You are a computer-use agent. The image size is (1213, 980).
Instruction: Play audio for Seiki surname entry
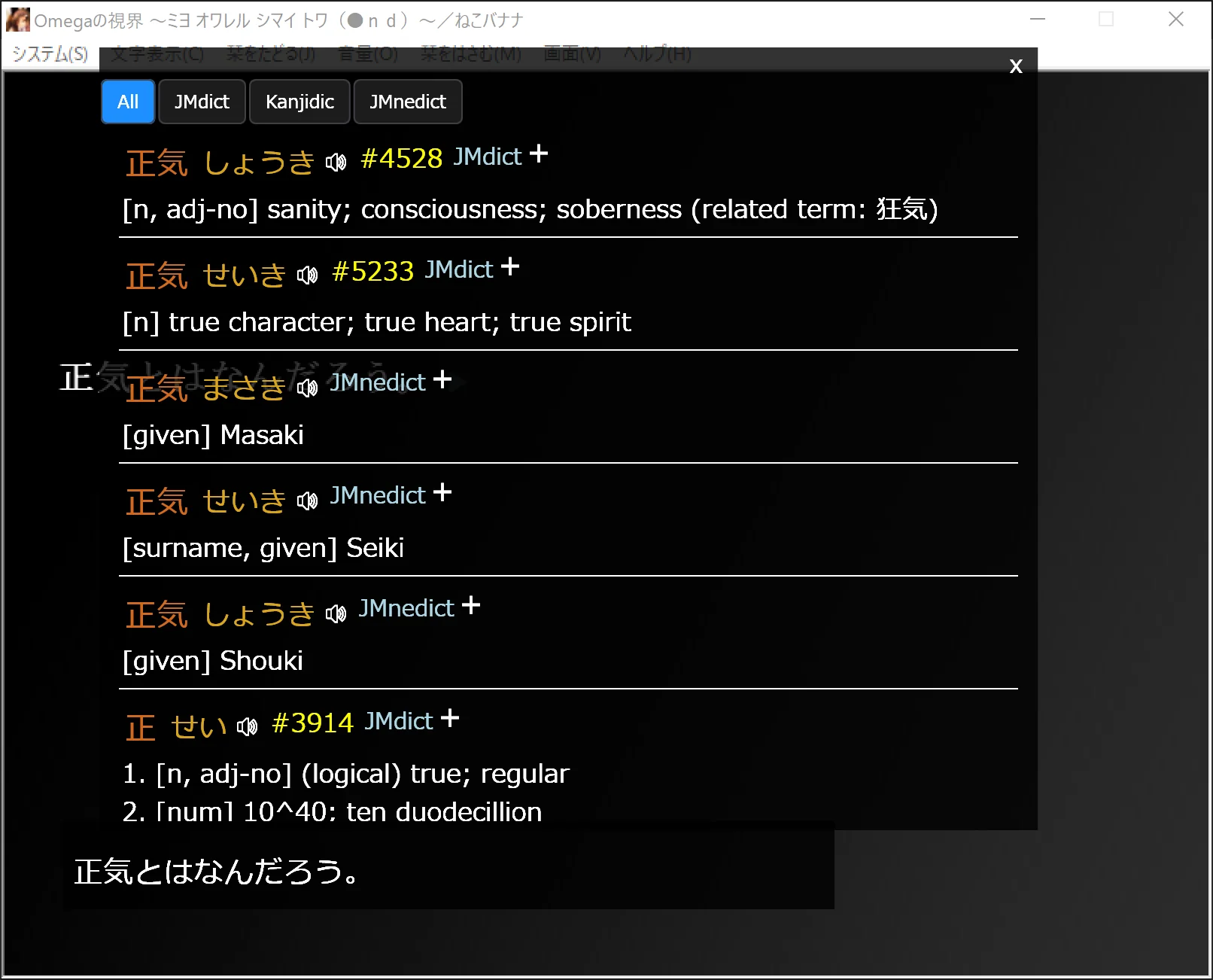click(308, 501)
